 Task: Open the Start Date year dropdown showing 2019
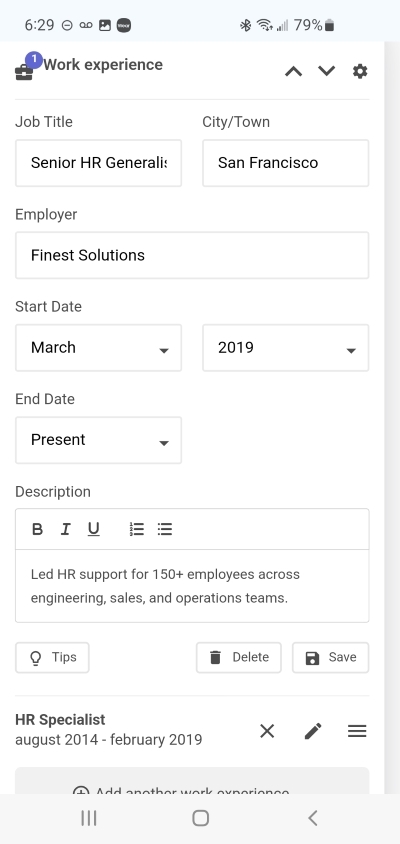tap(286, 348)
